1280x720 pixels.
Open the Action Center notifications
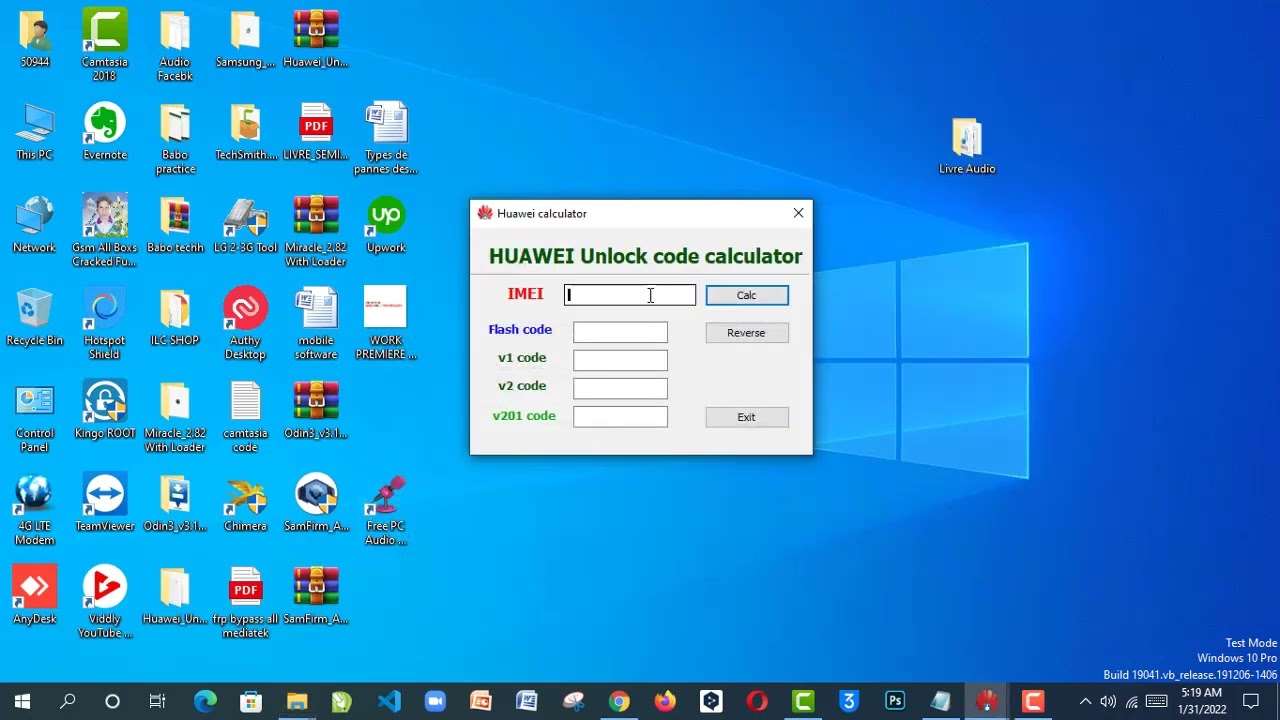1251,701
